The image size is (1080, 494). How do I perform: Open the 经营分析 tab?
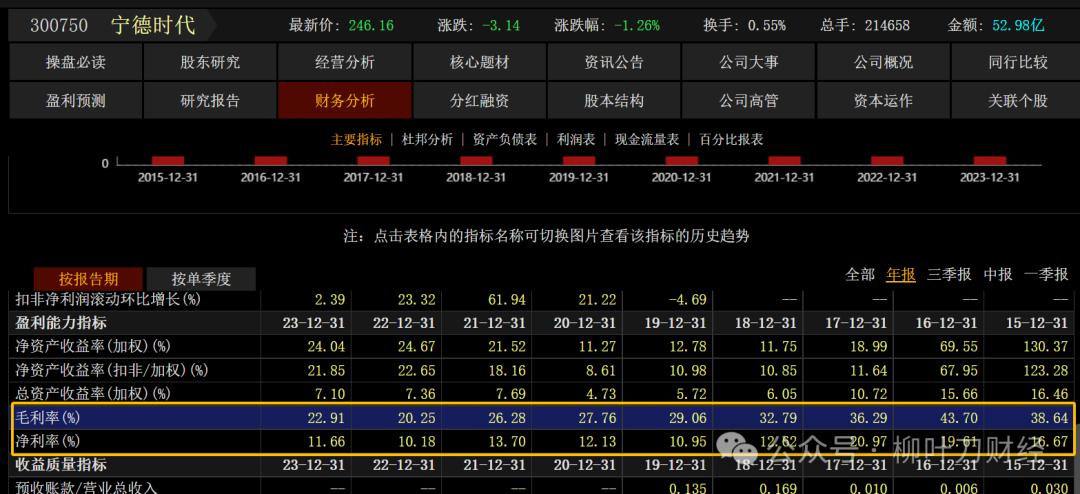point(344,63)
